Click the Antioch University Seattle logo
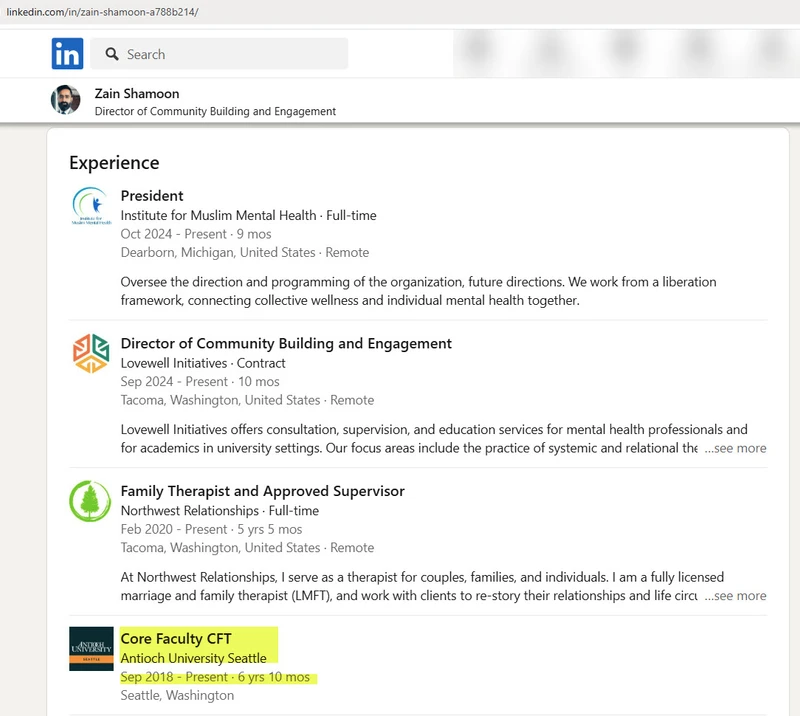This screenshot has width=800, height=716. [x=91, y=648]
